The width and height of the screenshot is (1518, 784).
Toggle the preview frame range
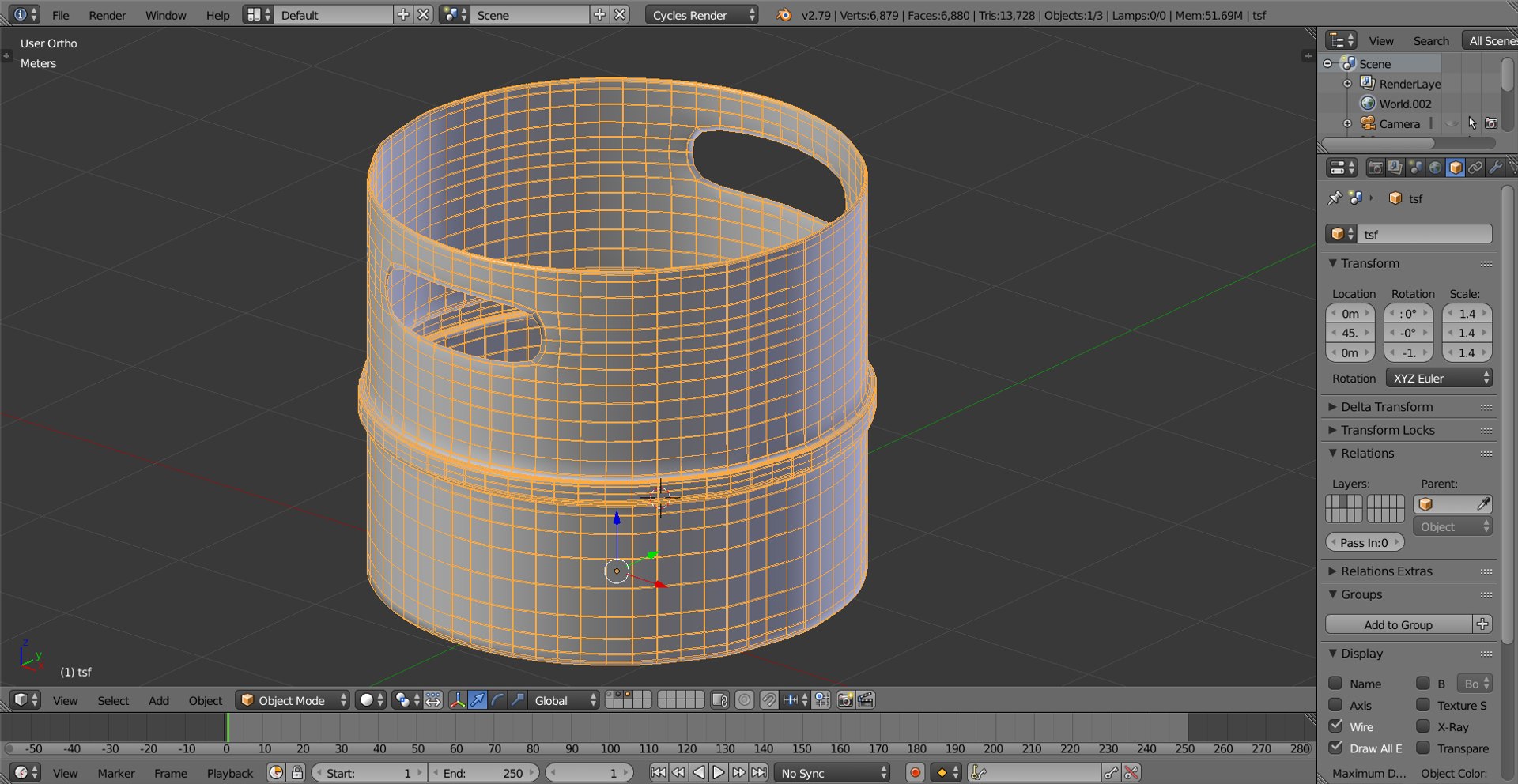275,772
